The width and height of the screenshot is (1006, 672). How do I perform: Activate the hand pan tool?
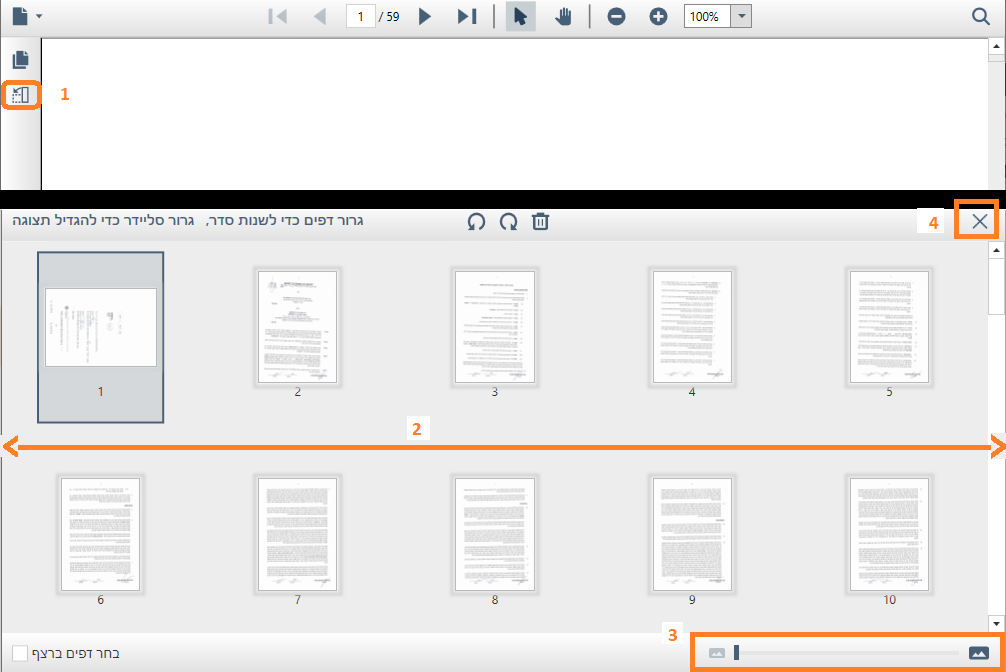point(563,17)
